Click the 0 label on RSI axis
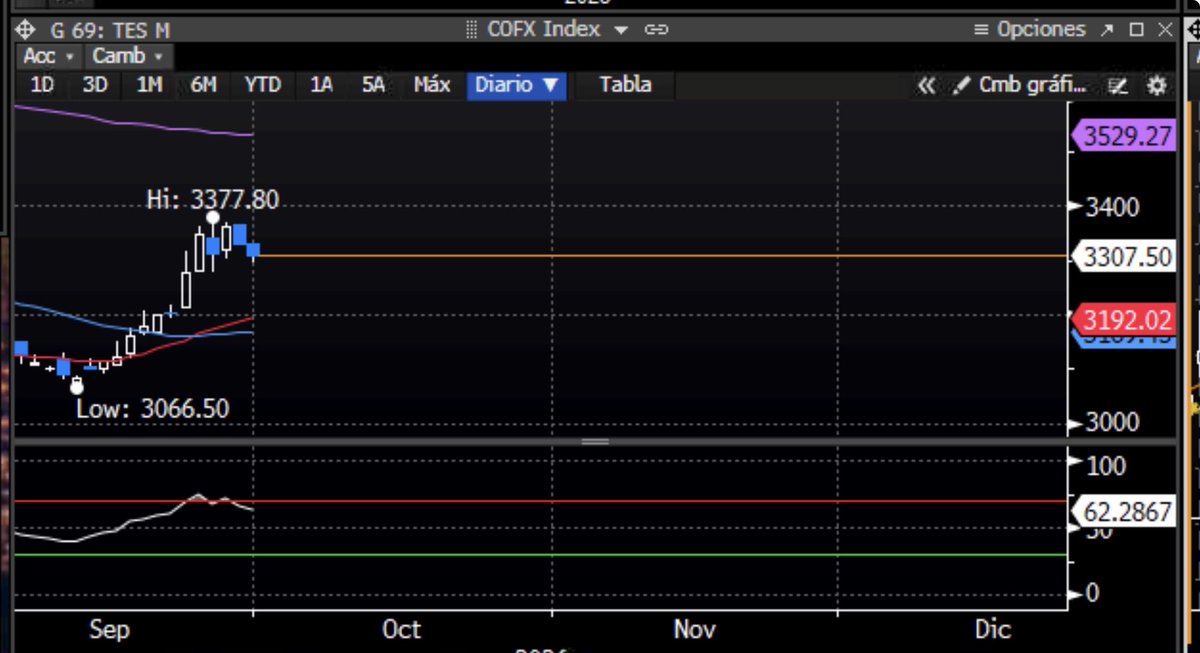The image size is (1200, 653). click(x=1091, y=593)
